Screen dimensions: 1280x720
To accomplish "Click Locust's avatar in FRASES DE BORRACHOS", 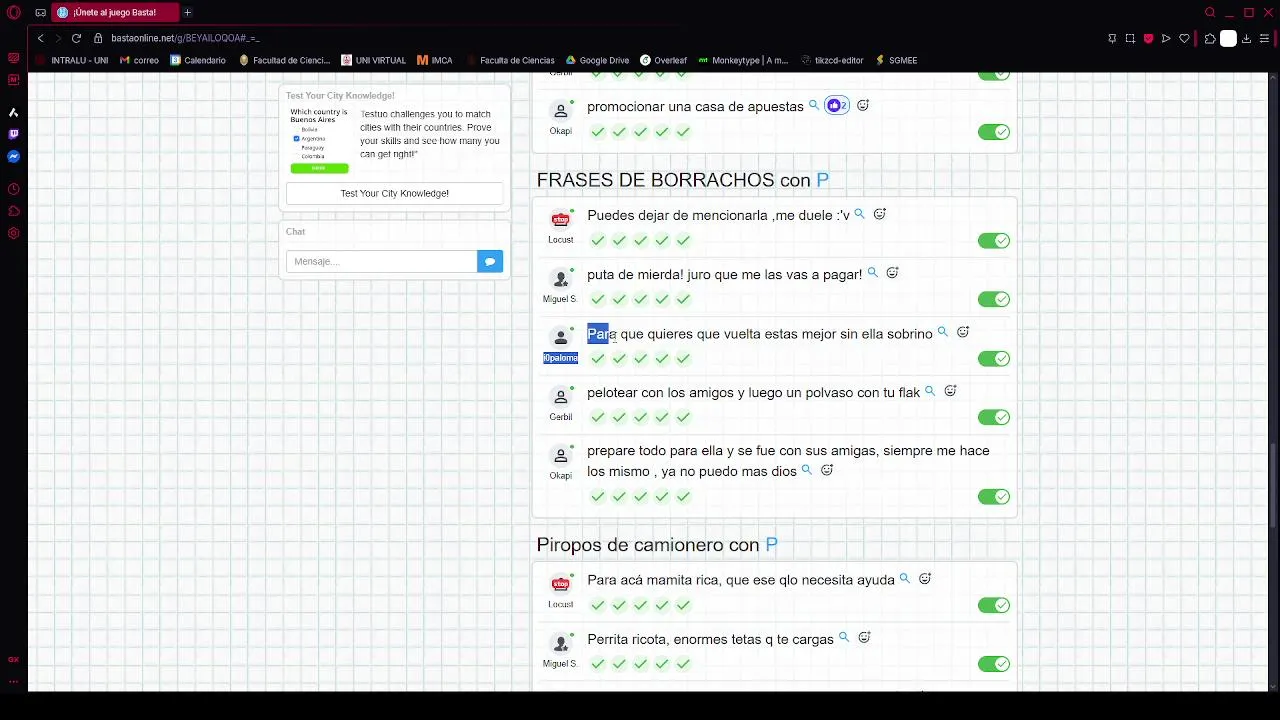I will point(561,220).
